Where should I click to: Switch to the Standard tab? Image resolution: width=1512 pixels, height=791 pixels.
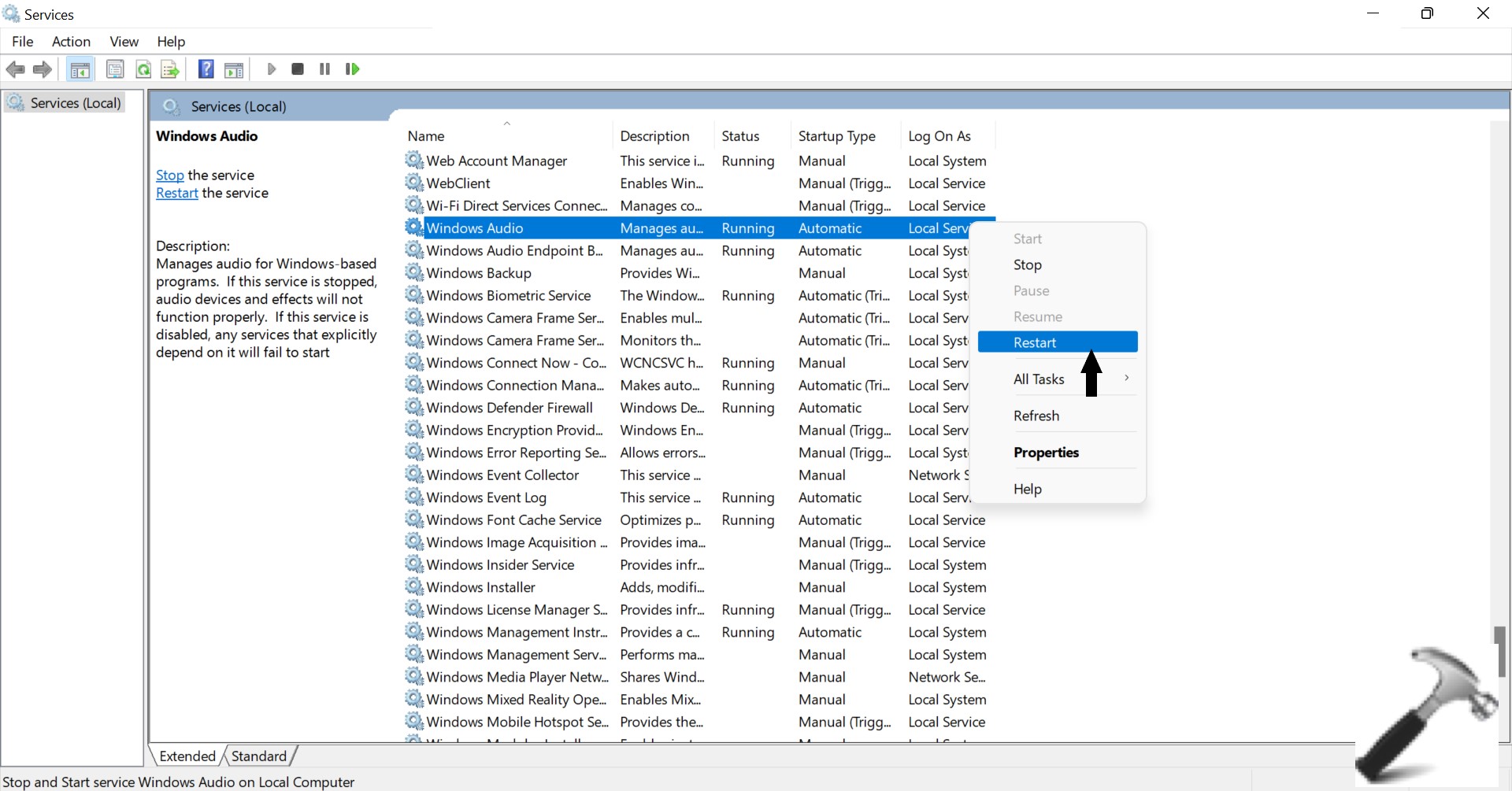pyautogui.click(x=258, y=756)
